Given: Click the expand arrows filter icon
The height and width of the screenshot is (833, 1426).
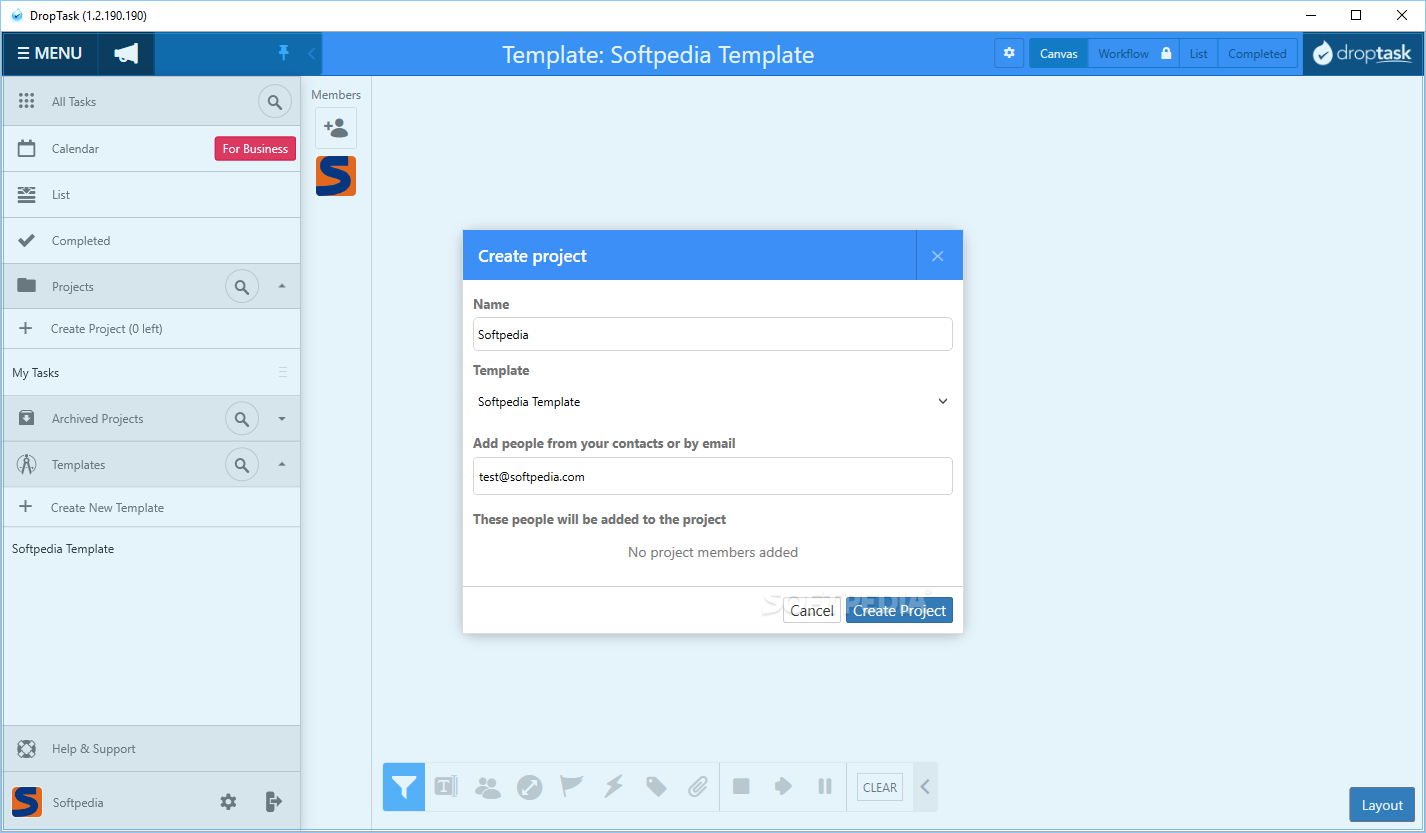Looking at the screenshot, I should click(530, 787).
